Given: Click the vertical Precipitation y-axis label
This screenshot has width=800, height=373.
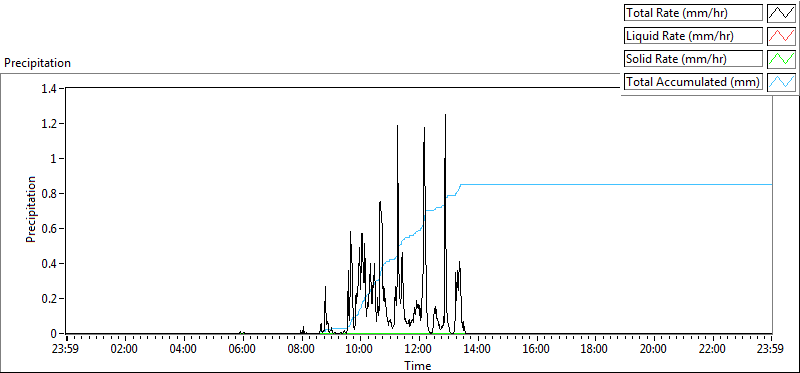Looking at the screenshot, I should tap(31, 209).
